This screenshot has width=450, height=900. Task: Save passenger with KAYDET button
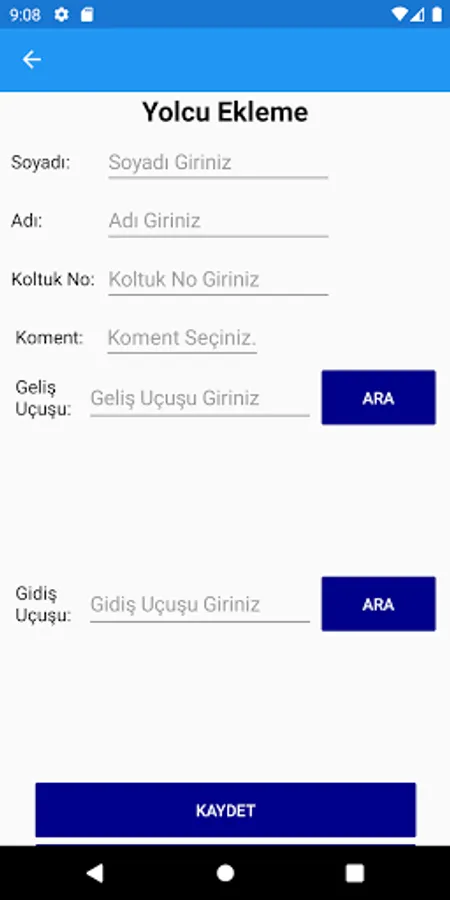point(226,810)
